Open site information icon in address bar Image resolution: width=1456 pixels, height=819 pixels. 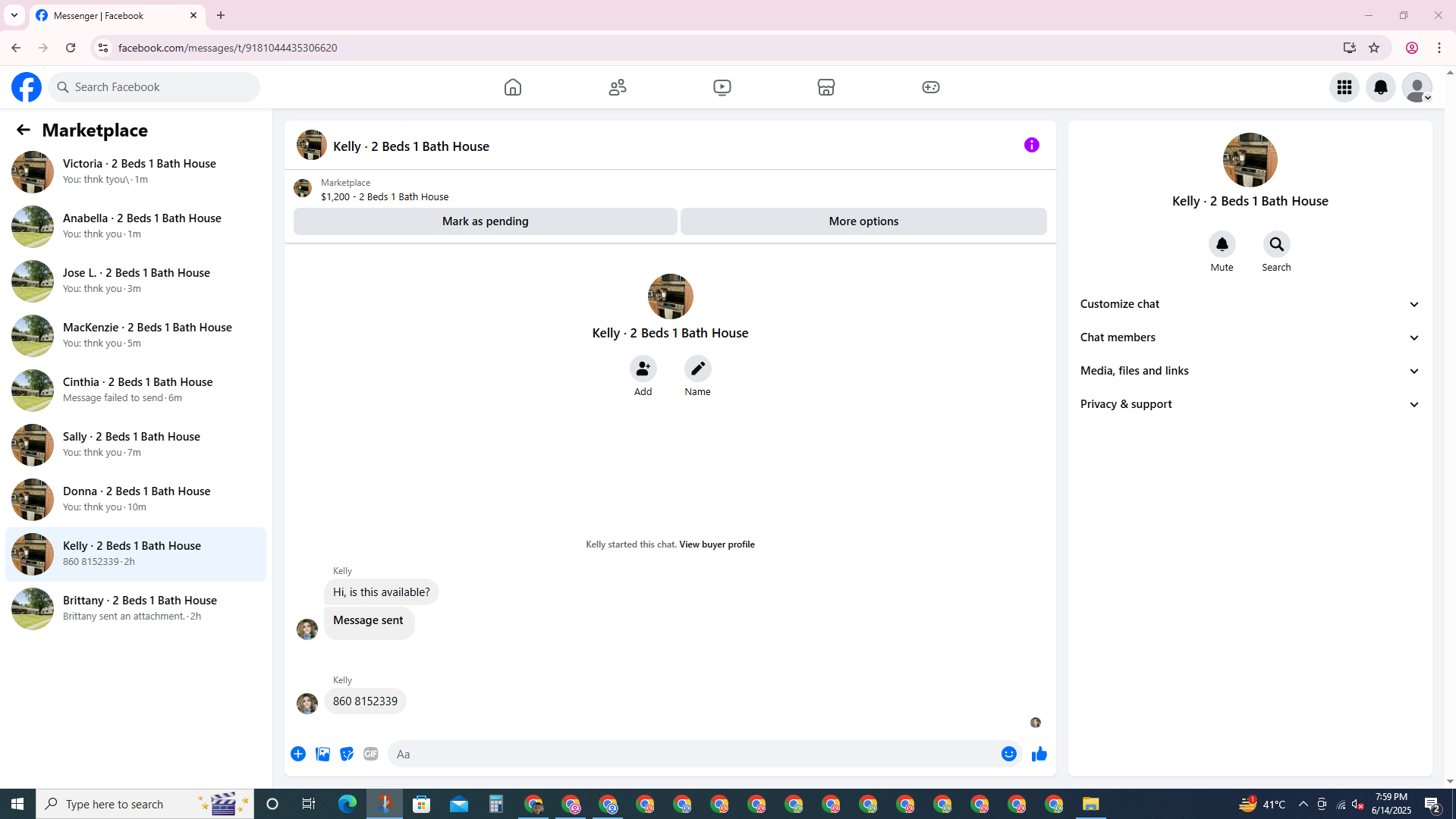coord(102,48)
